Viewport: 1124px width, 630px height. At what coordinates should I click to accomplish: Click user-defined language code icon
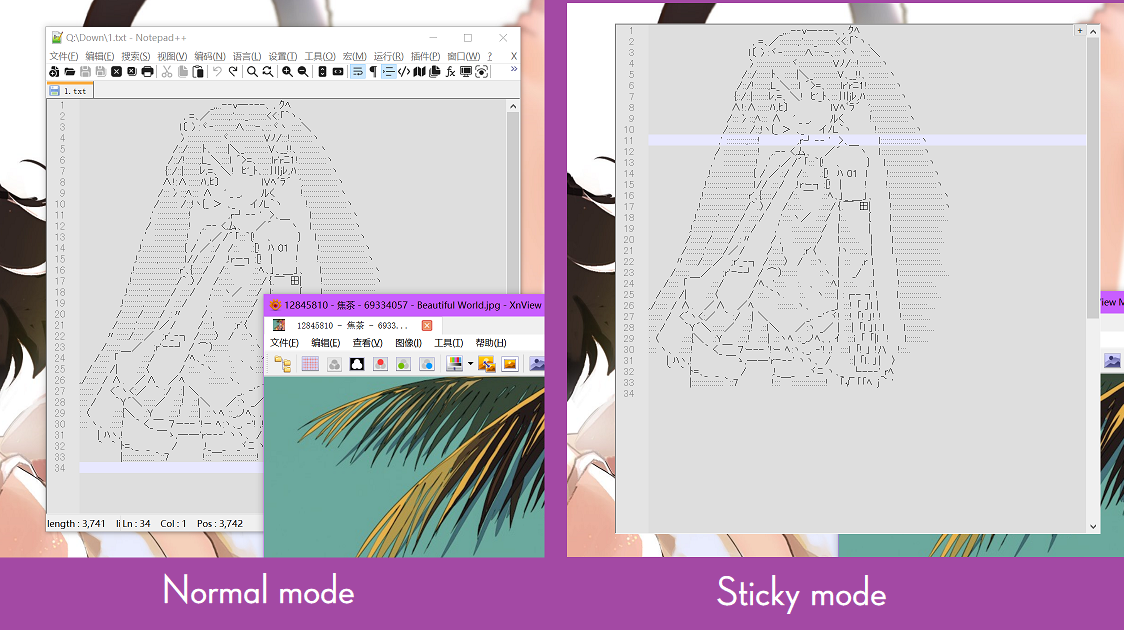pos(404,72)
